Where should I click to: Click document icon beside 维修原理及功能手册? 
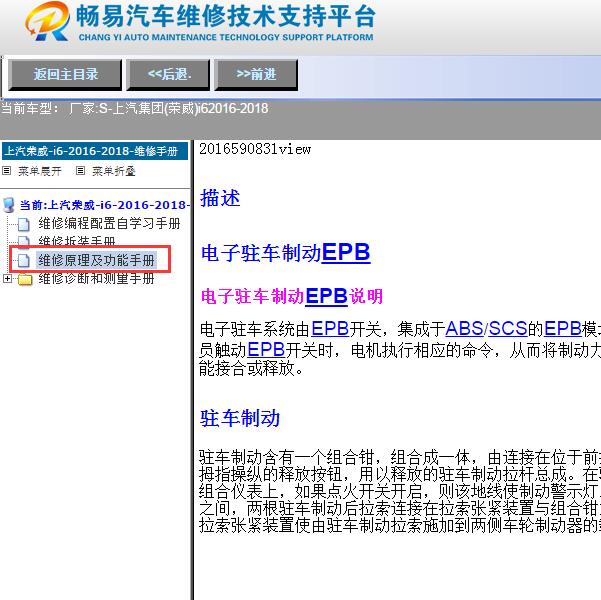point(24,260)
